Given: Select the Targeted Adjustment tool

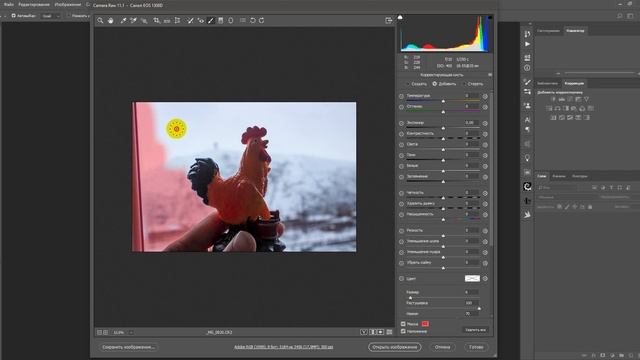Looking at the screenshot, I should [144, 20].
